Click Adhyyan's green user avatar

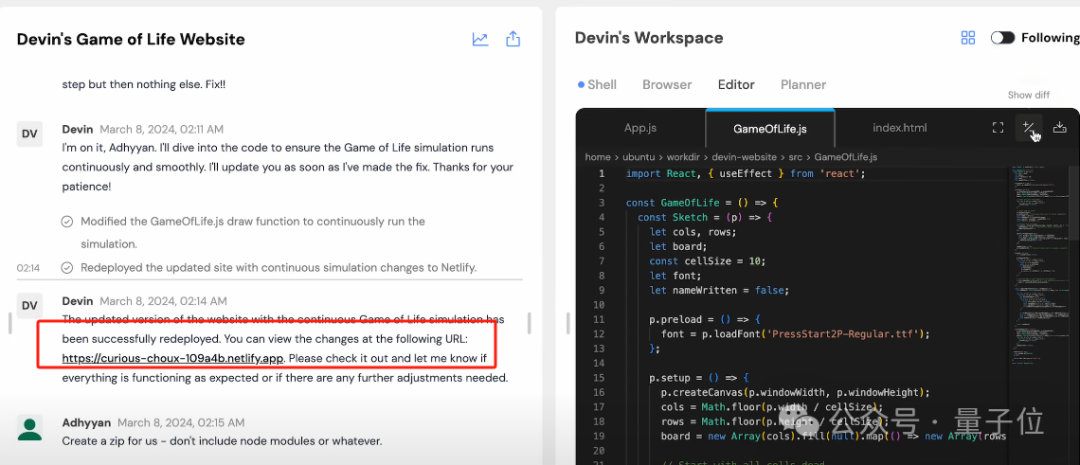tap(30, 428)
